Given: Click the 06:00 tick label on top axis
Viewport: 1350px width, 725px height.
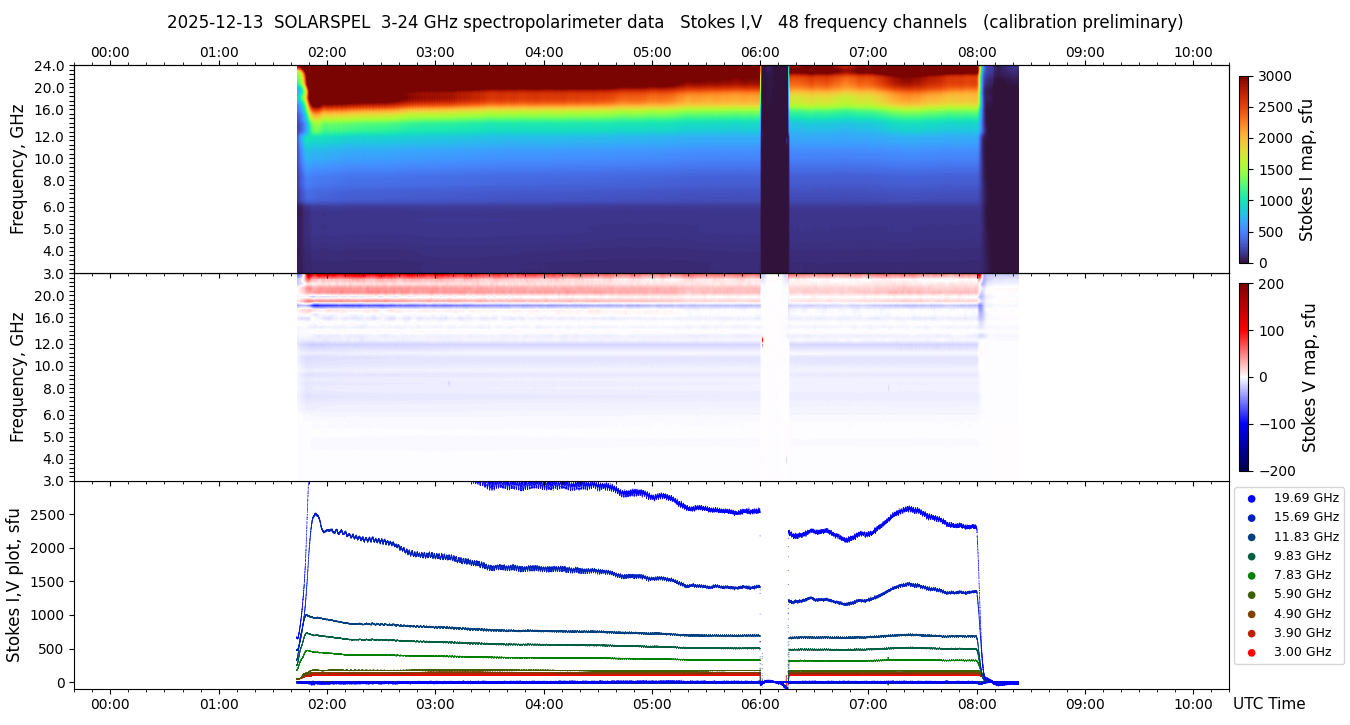Looking at the screenshot, I should click(760, 52).
